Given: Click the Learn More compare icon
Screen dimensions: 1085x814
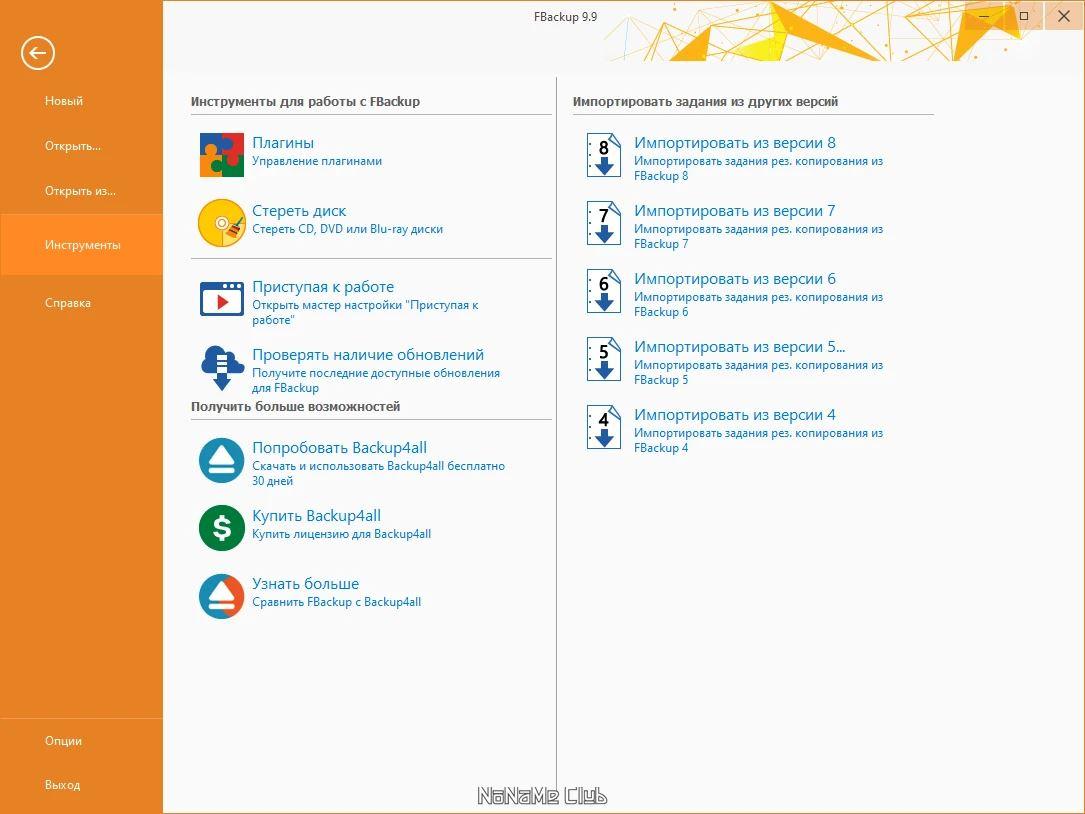Looking at the screenshot, I should tap(221, 596).
